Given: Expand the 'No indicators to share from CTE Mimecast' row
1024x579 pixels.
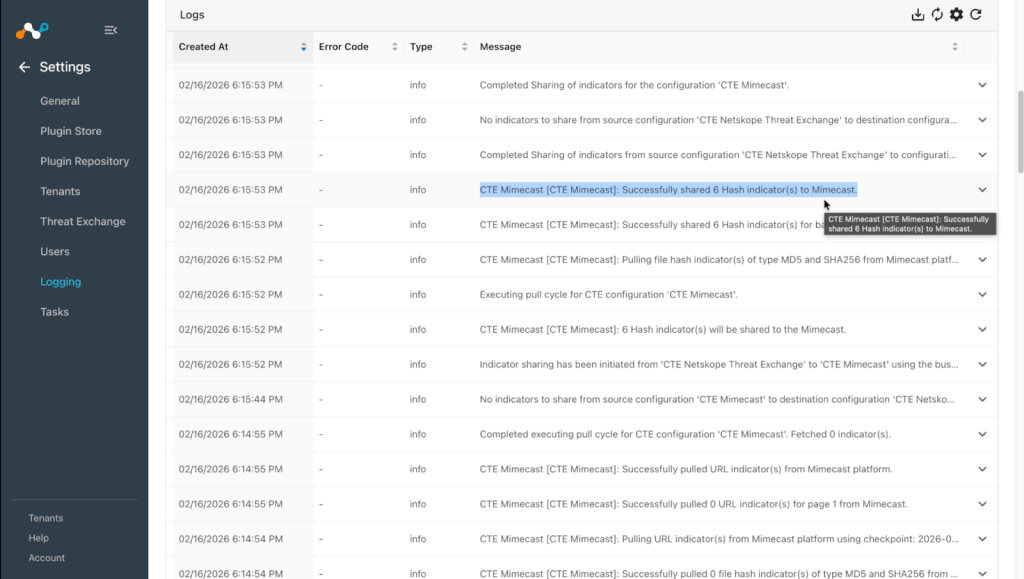Looking at the screenshot, I should point(982,399).
